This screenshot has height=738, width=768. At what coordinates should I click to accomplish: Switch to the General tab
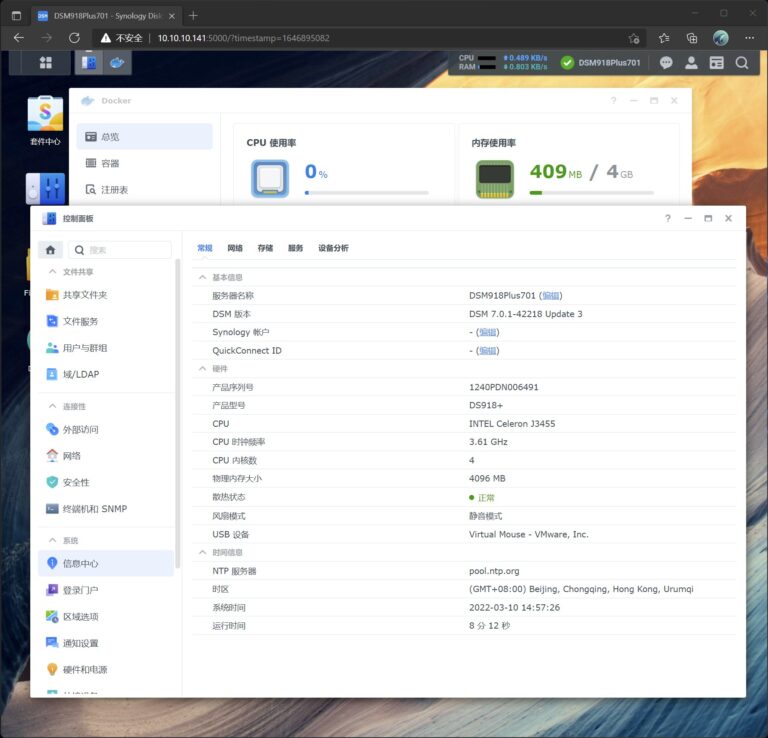tap(205, 248)
